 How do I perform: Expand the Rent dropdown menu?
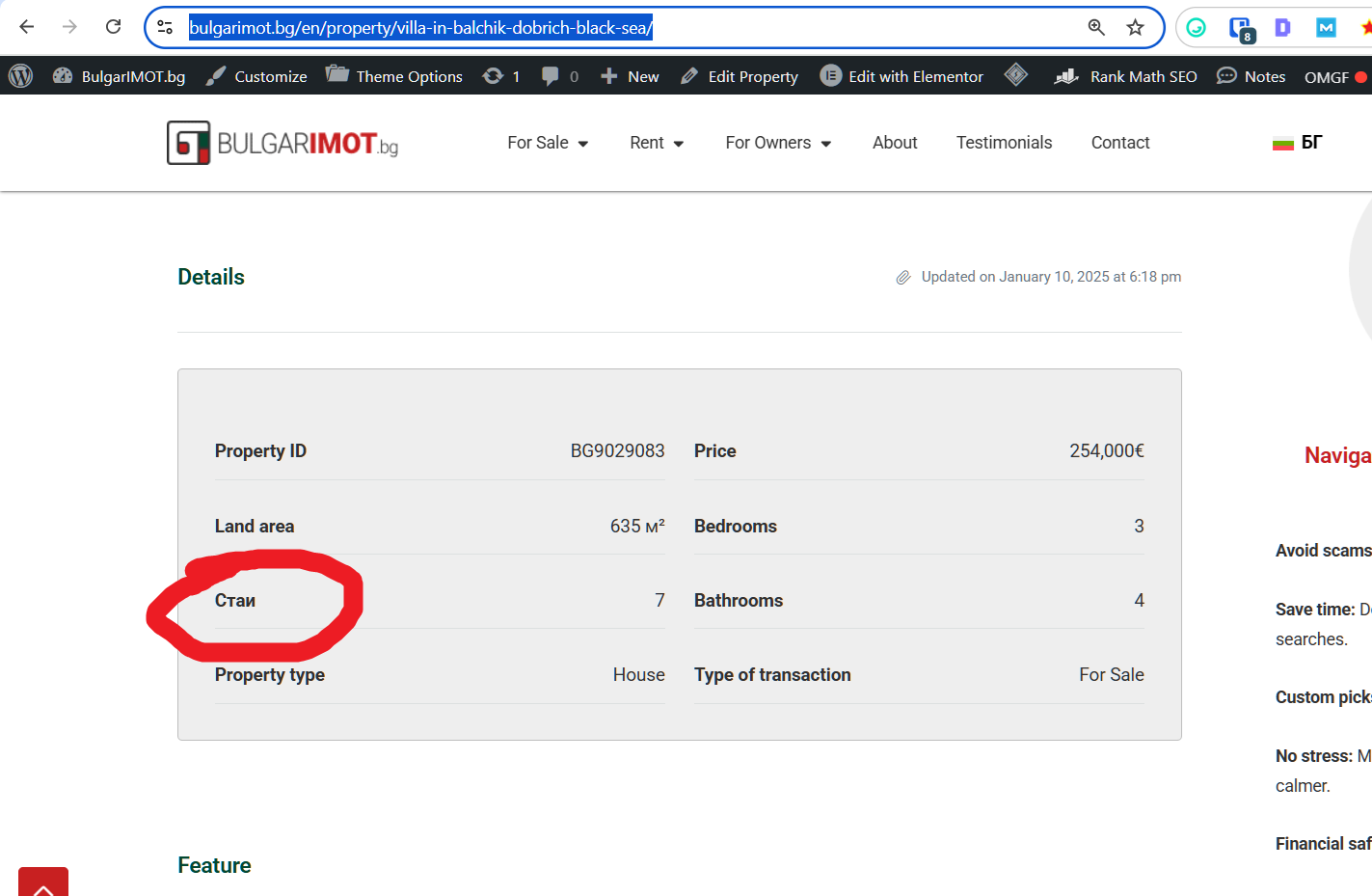[657, 143]
